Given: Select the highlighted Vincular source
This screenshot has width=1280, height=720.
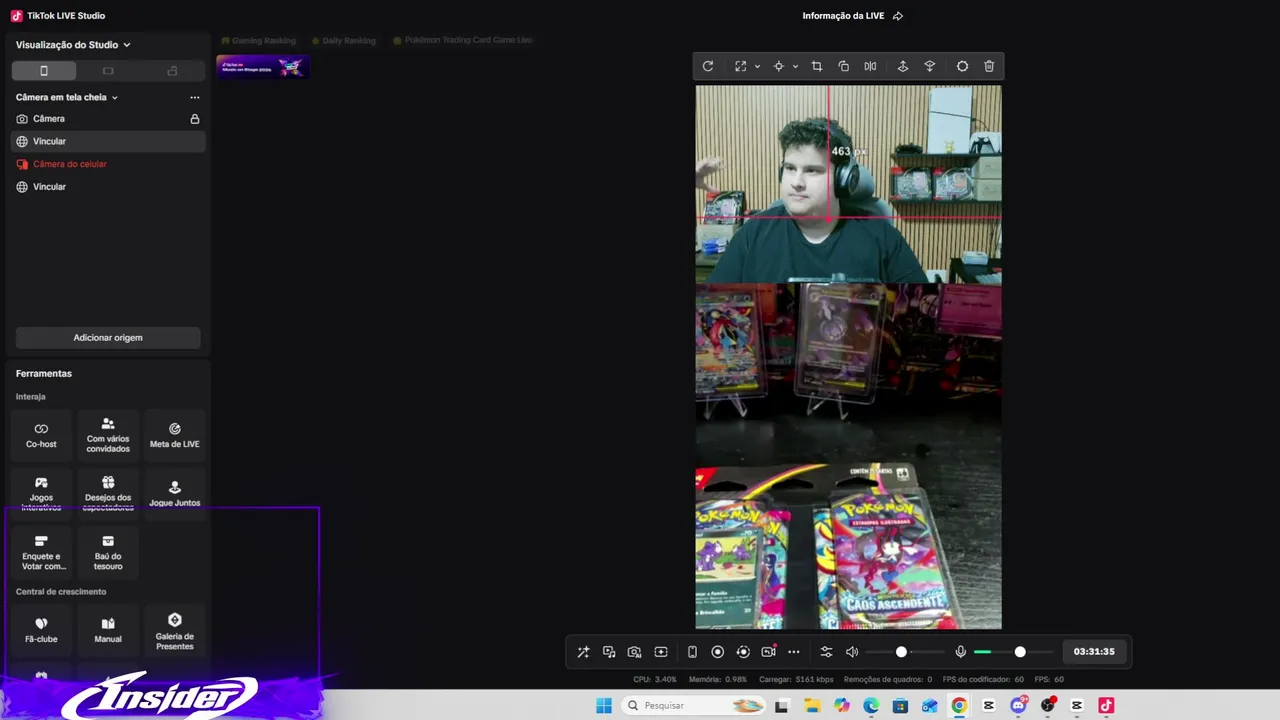Looking at the screenshot, I should [108, 141].
